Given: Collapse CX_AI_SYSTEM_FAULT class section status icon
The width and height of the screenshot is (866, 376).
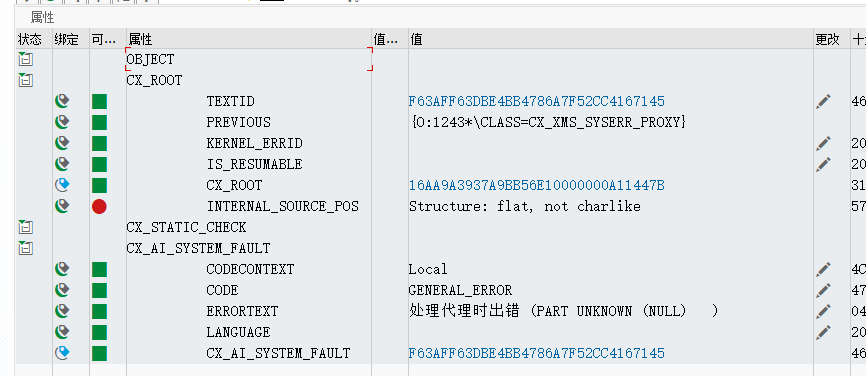Looking at the screenshot, I should tap(25, 248).
